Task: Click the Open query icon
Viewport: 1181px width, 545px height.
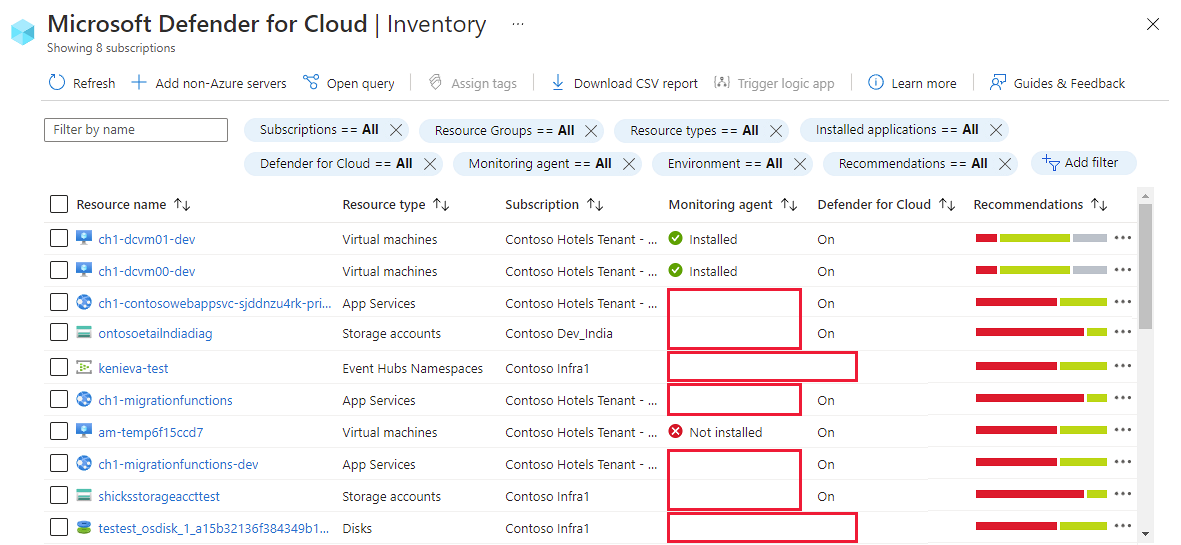Action: (311, 83)
